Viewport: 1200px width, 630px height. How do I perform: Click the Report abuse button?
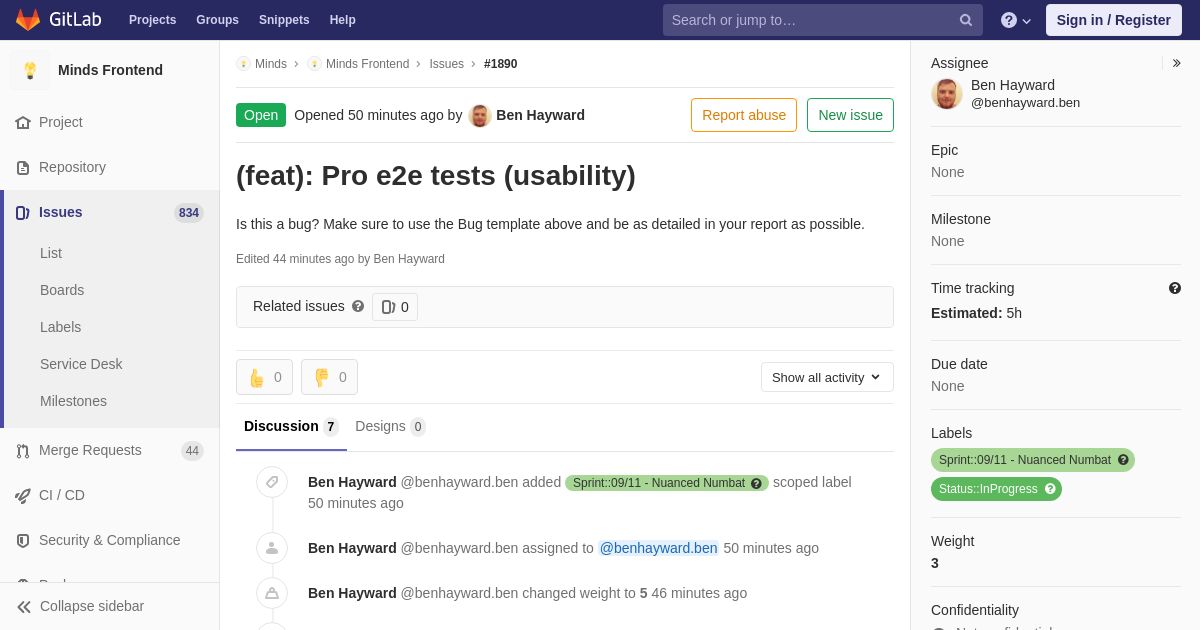(744, 115)
